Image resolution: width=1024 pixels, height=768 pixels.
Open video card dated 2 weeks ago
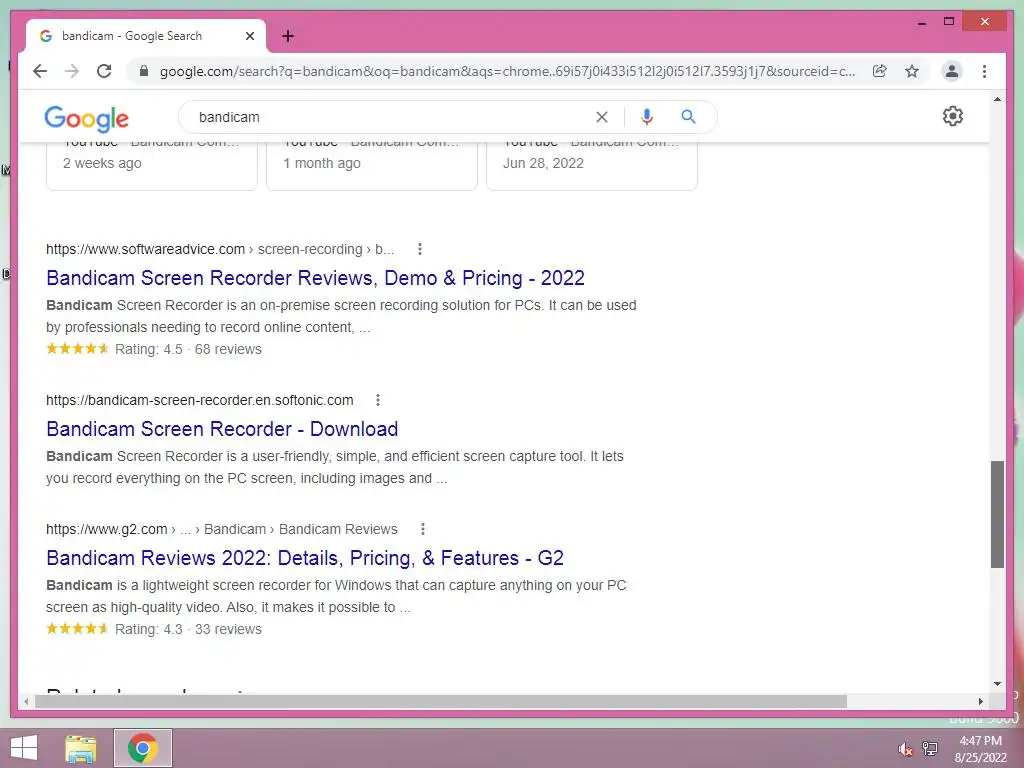point(152,167)
